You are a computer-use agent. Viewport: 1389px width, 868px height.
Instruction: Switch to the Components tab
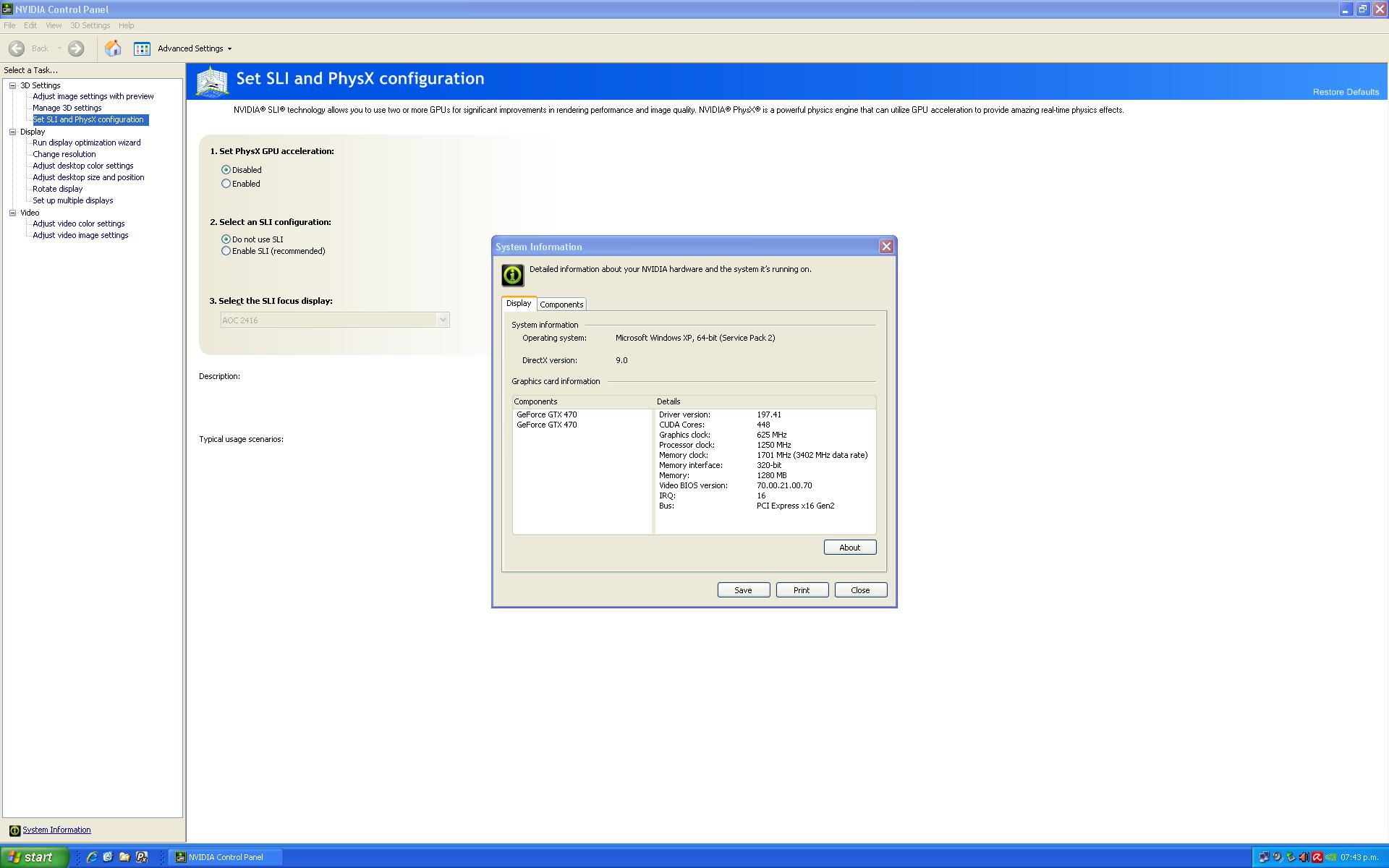point(561,305)
